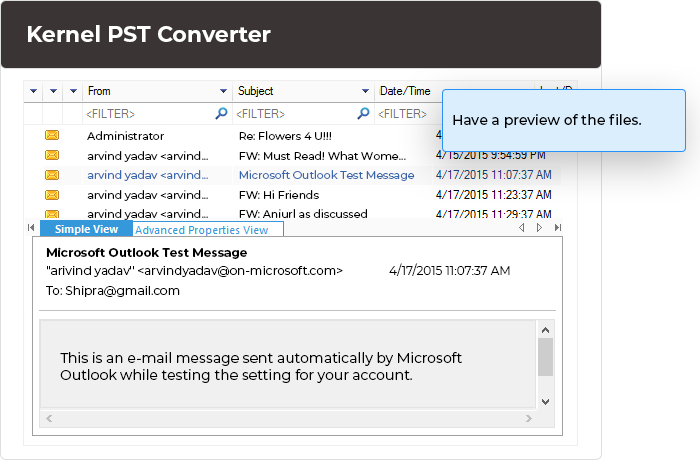This screenshot has width=700, height=460.
Task: Click magnifier icon in From filter
Action: (x=221, y=113)
